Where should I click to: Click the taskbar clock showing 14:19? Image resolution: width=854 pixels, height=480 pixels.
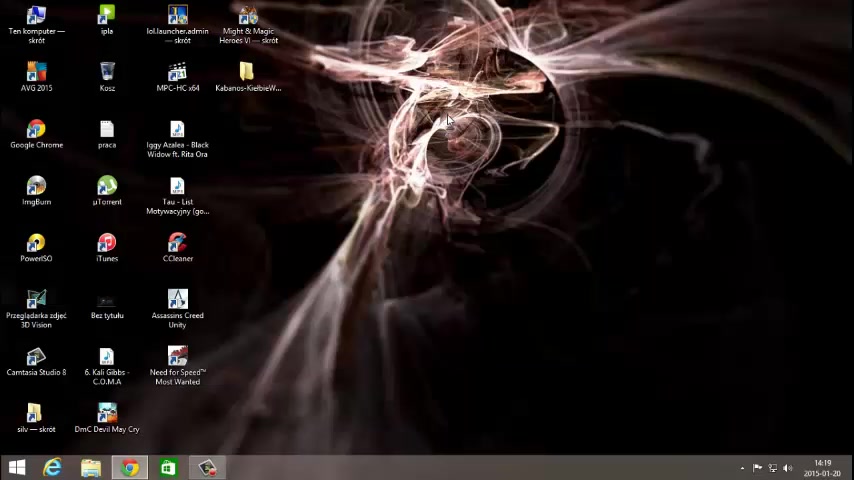822,468
